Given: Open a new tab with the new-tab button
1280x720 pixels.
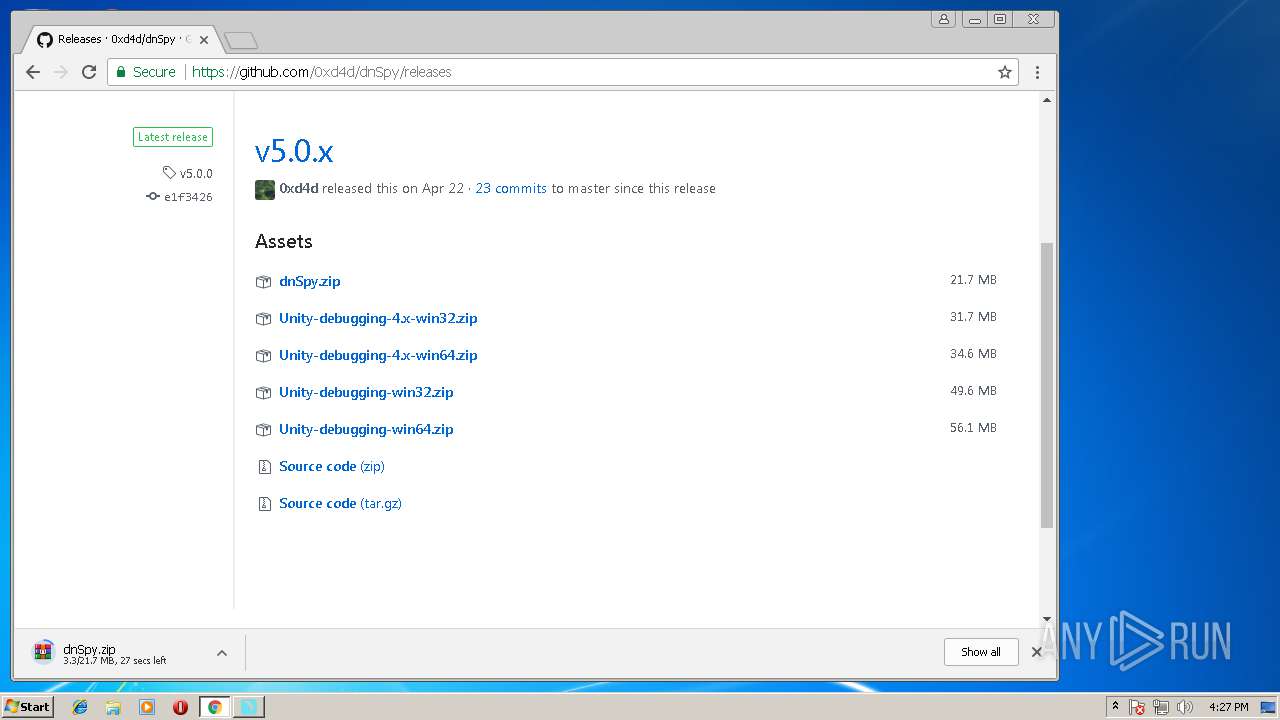Looking at the screenshot, I should (x=241, y=41).
